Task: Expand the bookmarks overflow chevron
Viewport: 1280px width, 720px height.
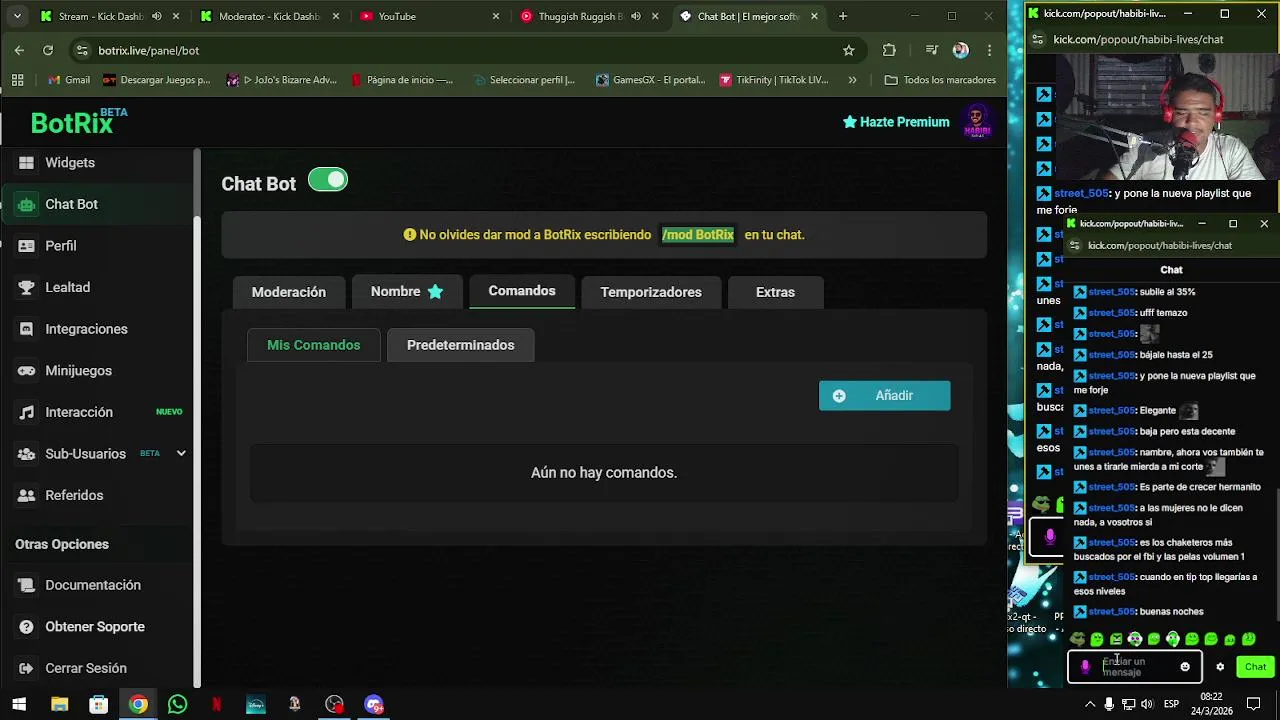Action: tap(852, 80)
